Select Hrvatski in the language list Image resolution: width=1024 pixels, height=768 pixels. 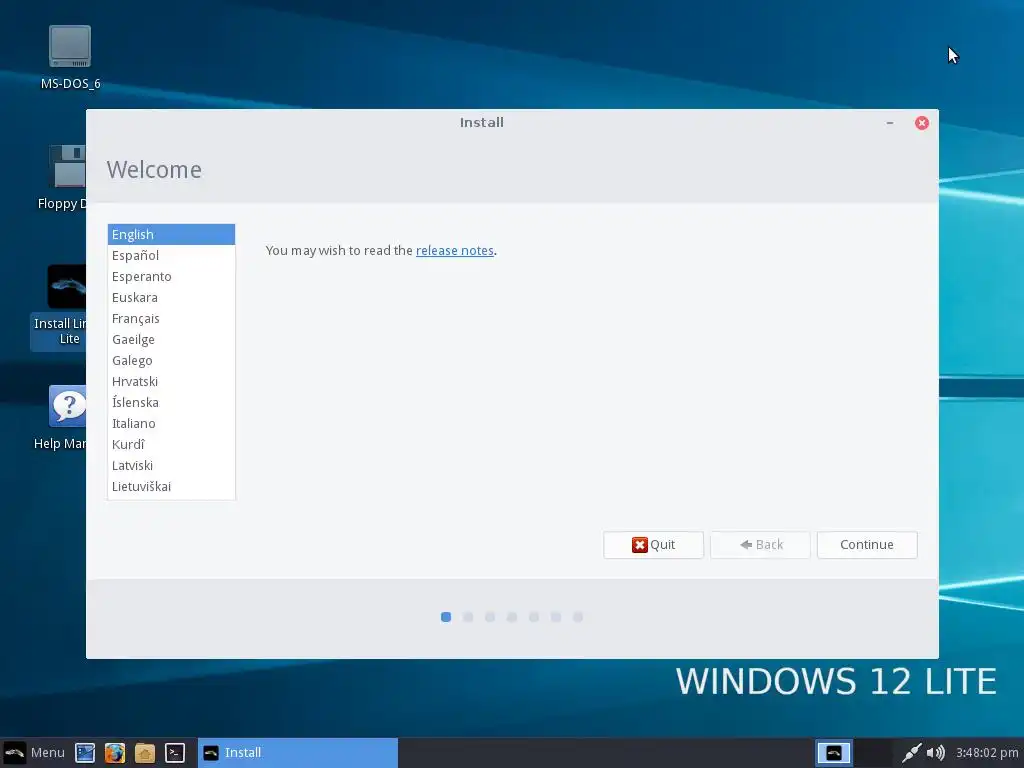[x=171, y=381]
